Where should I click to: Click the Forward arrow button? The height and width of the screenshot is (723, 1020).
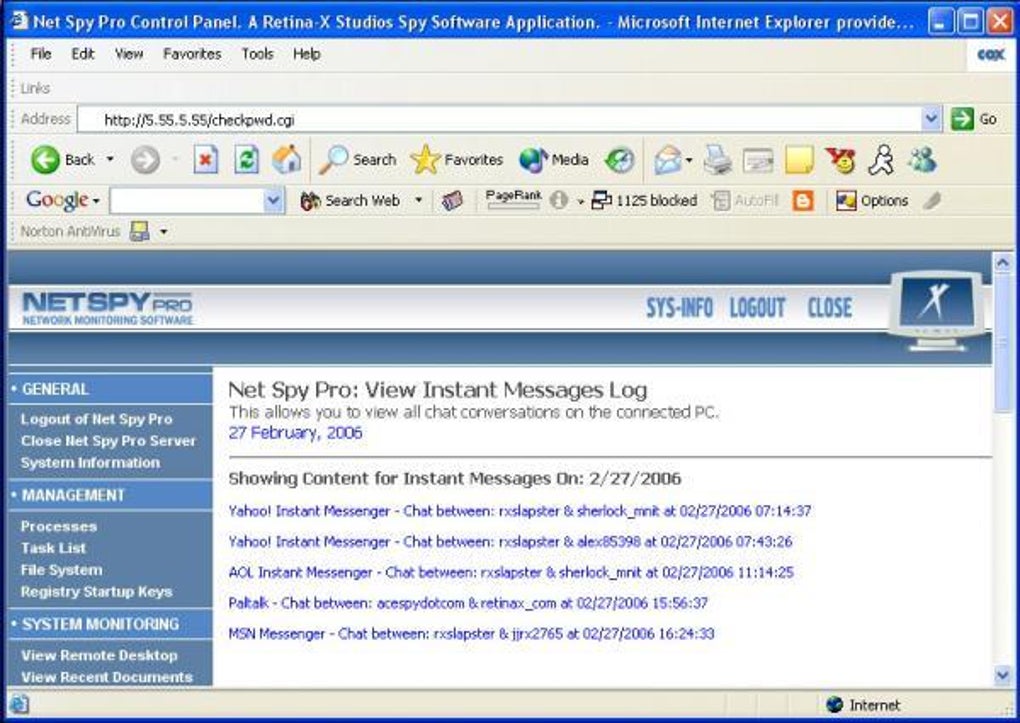(x=144, y=159)
